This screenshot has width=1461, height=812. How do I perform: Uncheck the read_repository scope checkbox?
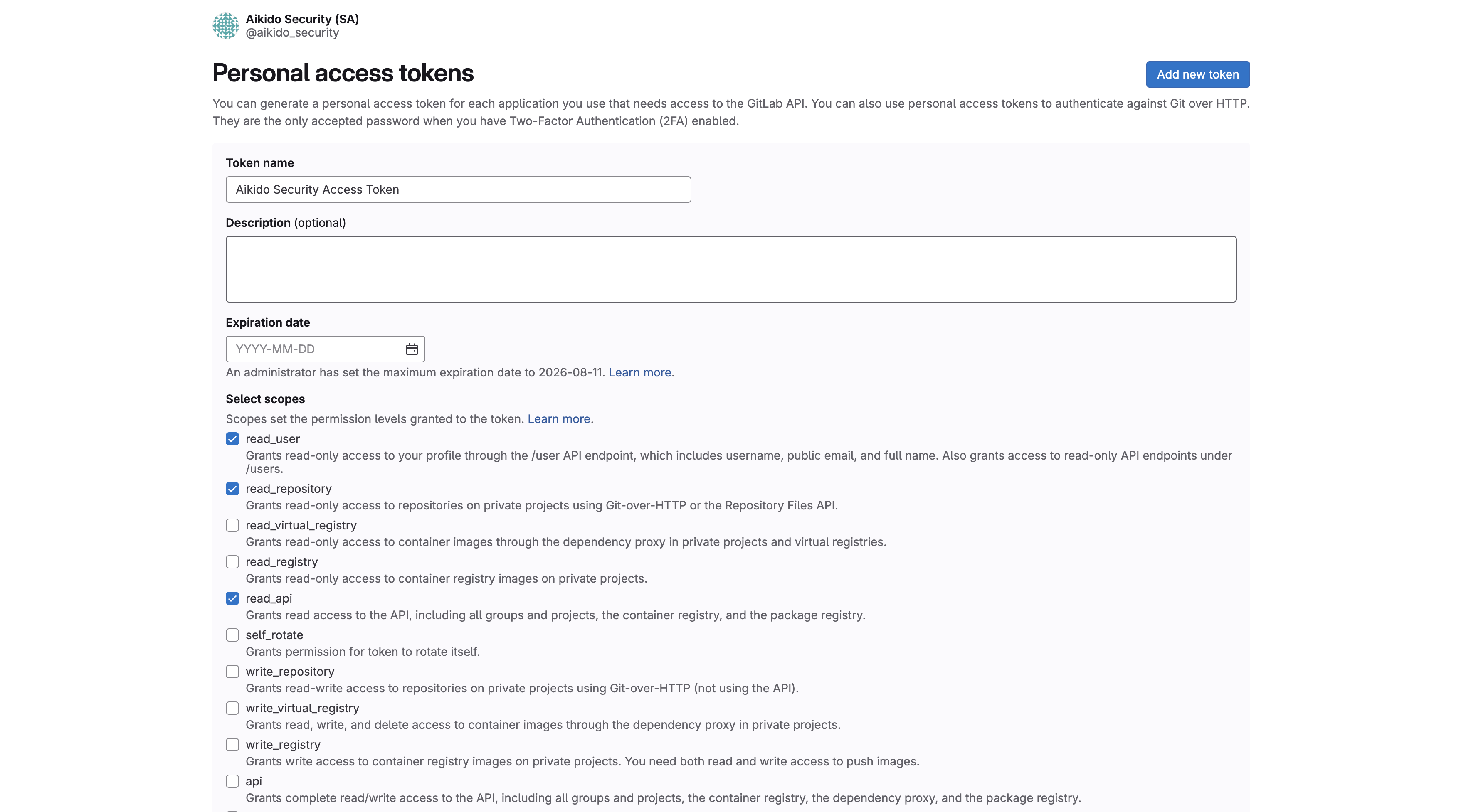[232, 489]
